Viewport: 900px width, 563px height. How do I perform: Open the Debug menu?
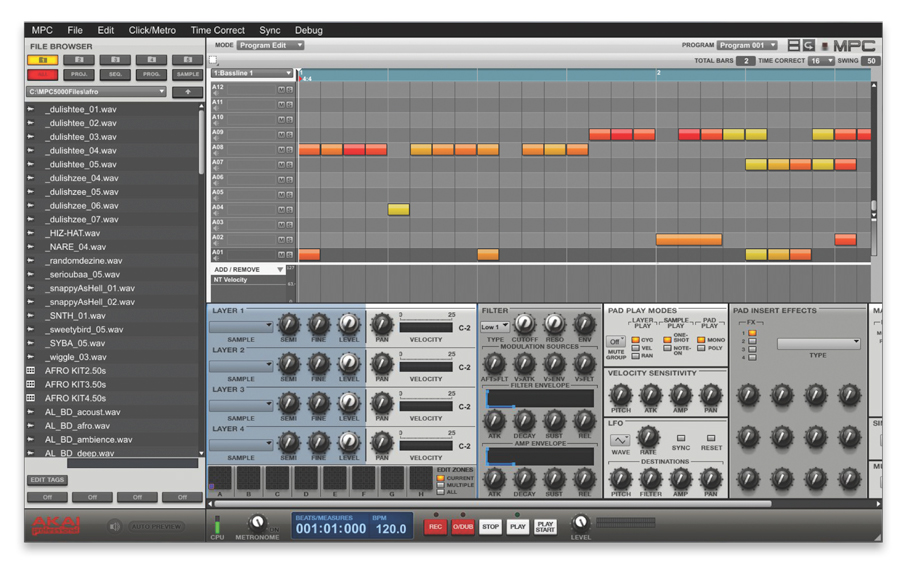point(309,30)
